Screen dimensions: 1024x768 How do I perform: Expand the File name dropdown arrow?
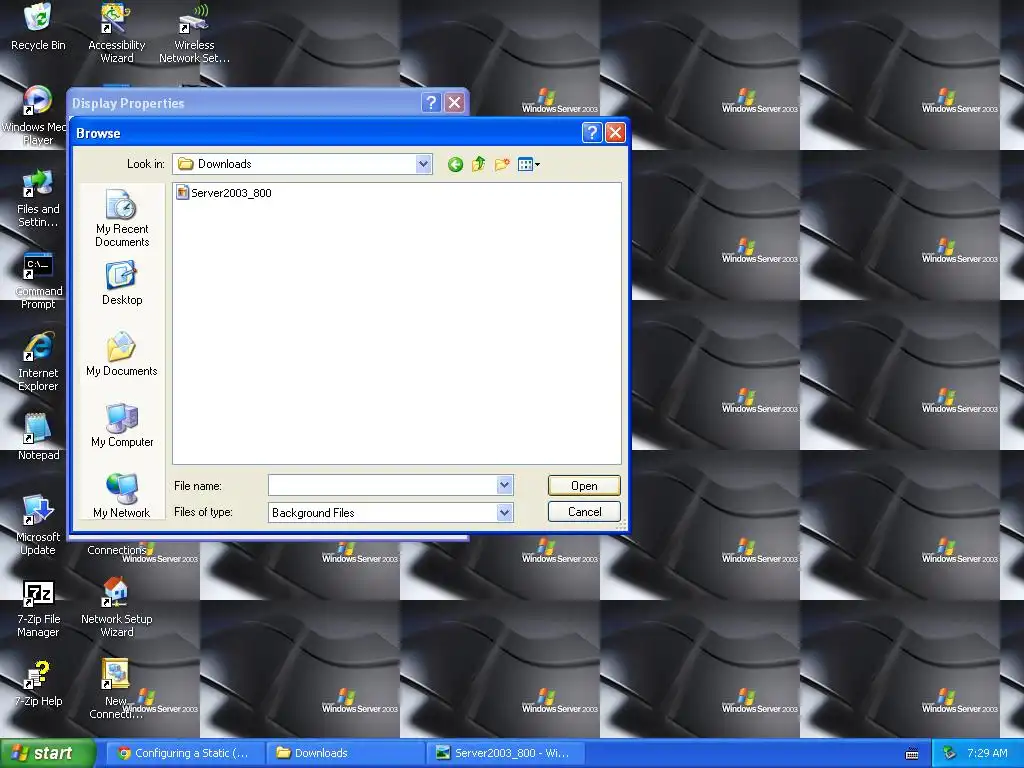pyautogui.click(x=504, y=485)
